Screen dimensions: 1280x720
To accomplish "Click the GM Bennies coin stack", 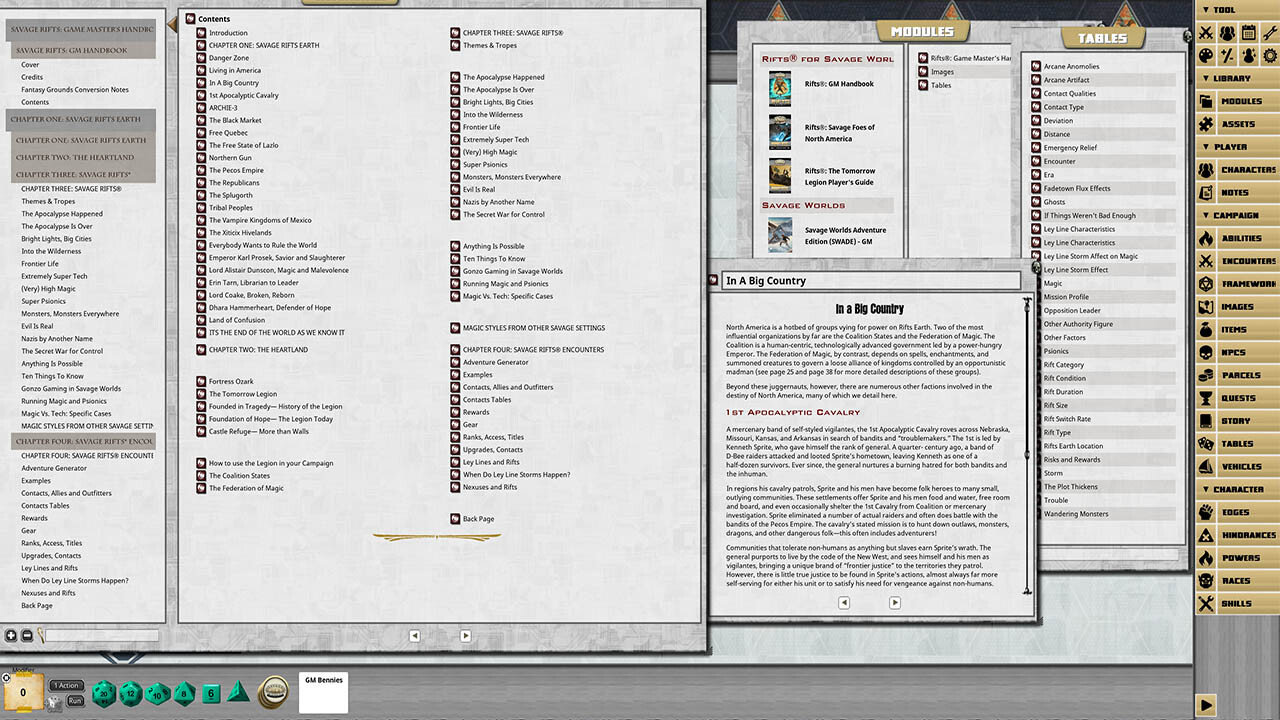I will tap(274, 692).
